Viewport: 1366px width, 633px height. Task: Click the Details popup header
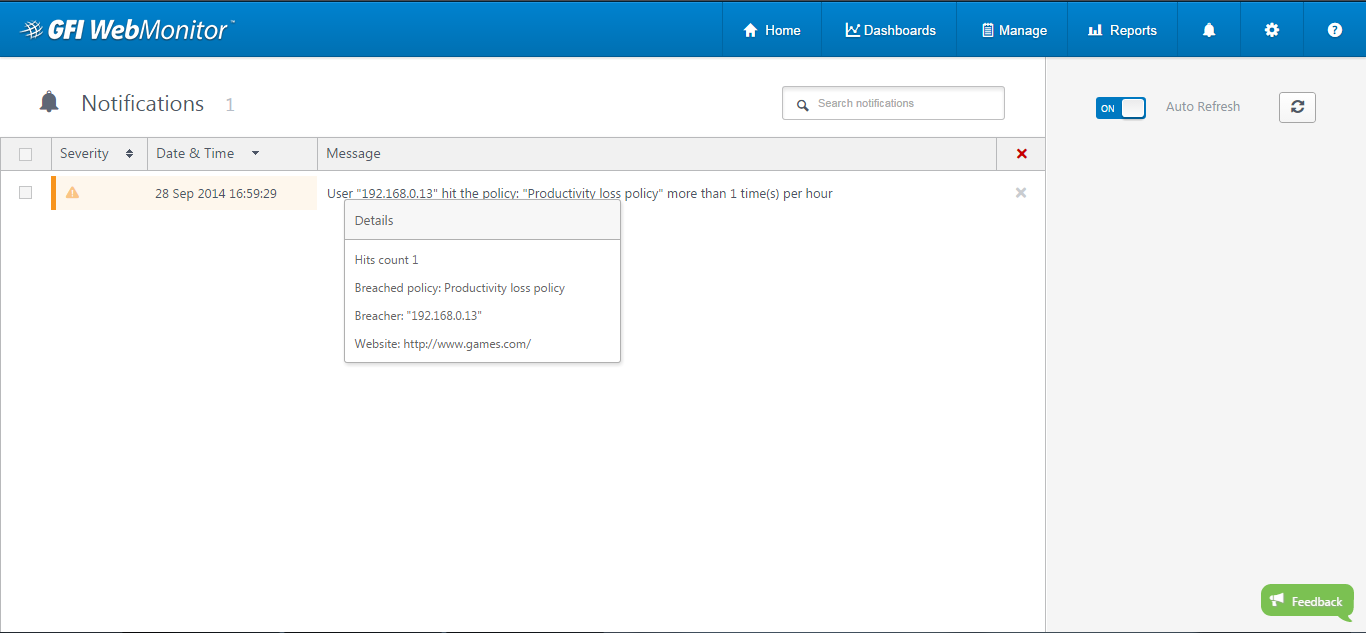coord(482,221)
